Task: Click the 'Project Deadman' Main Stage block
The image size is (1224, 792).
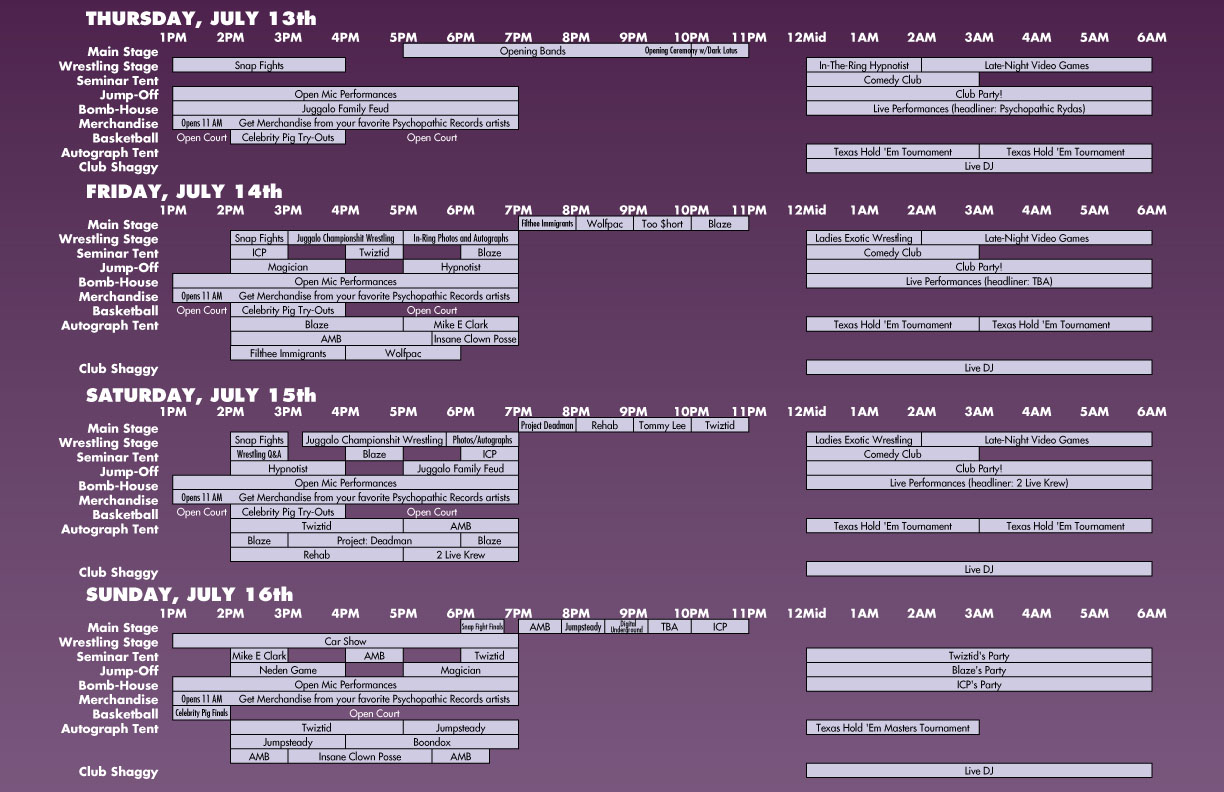Action: coord(547,425)
